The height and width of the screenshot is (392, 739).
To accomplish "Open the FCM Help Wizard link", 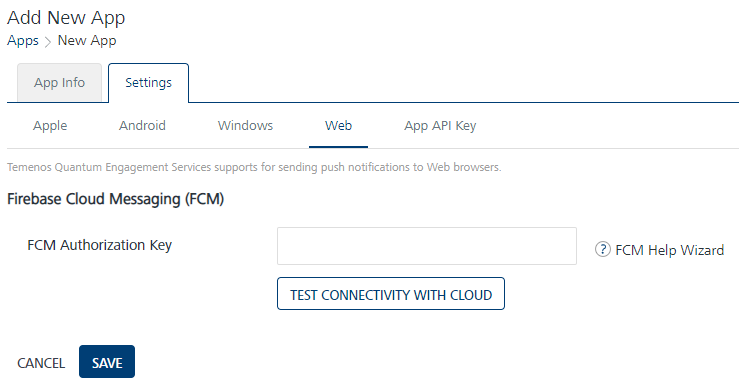I will [669, 250].
